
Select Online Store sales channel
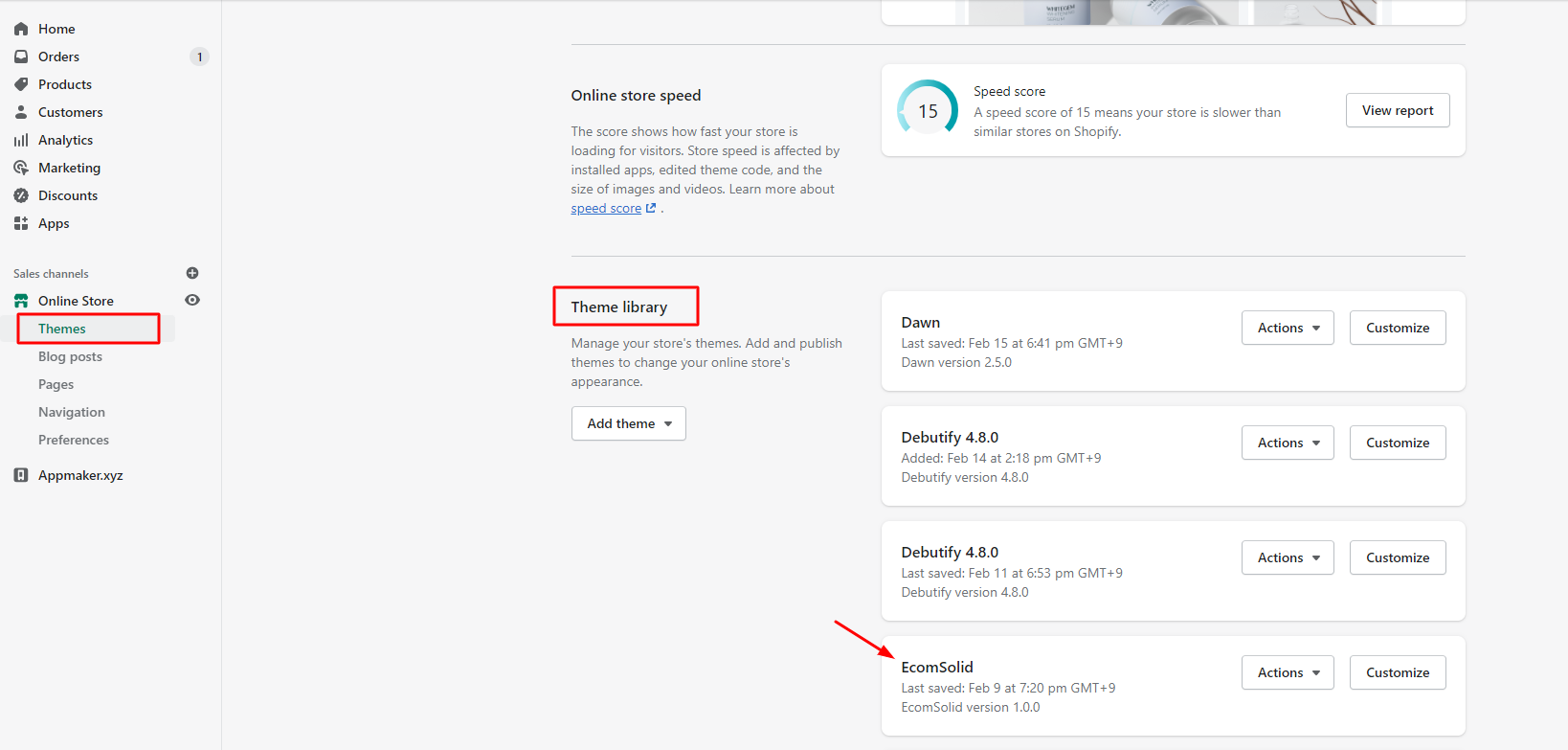(76, 301)
